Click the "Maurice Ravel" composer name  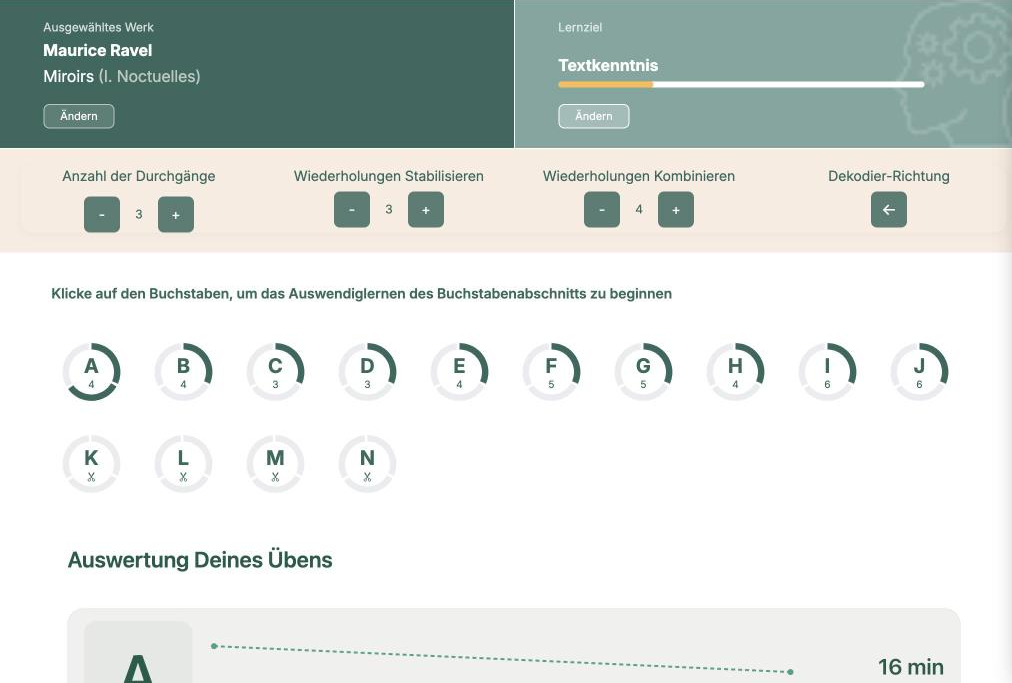click(97, 50)
